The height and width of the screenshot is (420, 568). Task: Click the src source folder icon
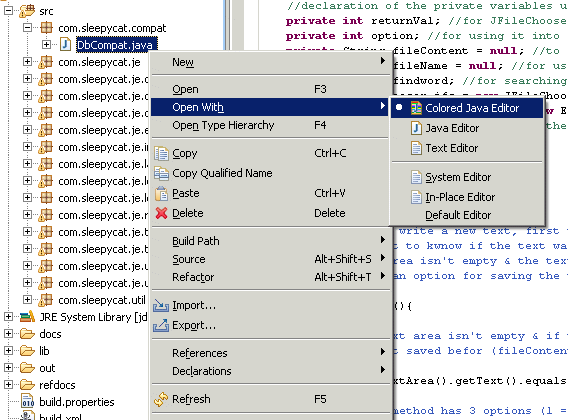(x=26, y=11)
